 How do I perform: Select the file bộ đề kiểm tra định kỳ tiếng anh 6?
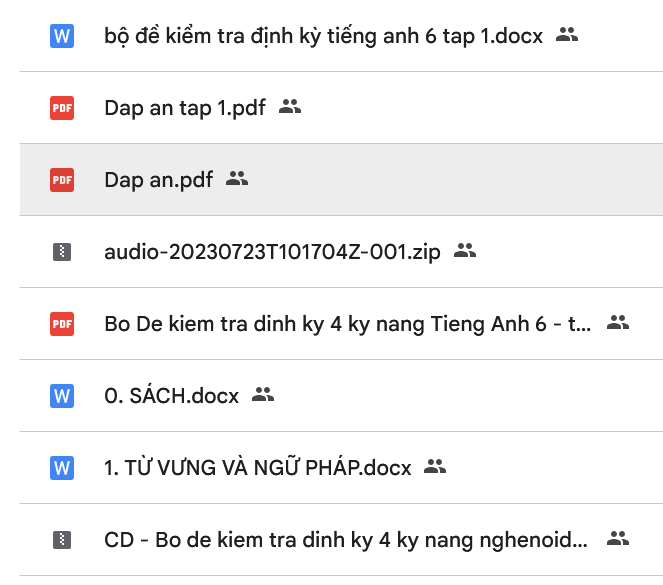coord(323,36)
